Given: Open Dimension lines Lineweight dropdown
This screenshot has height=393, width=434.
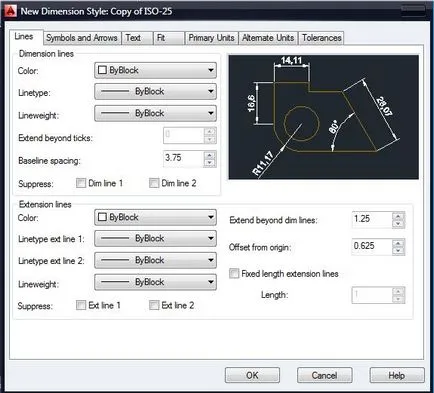Looking at the screenshot, I should click(155, 113).
